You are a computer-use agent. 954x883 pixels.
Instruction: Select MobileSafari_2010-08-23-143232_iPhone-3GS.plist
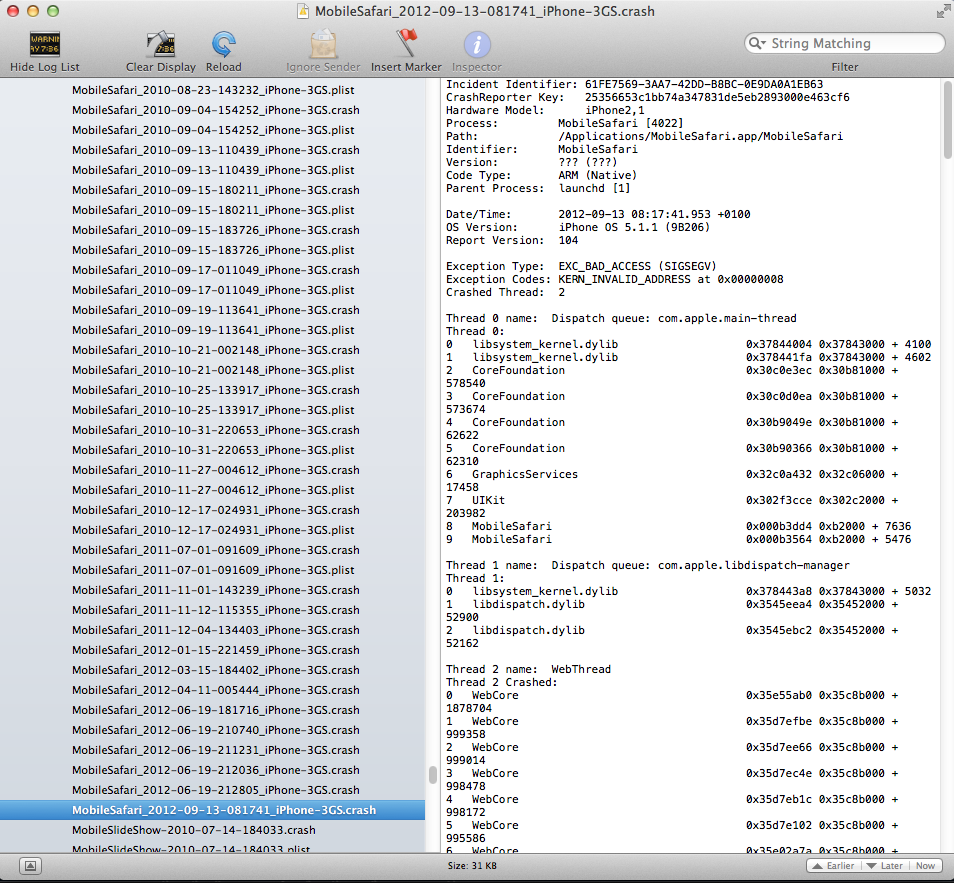213,90
